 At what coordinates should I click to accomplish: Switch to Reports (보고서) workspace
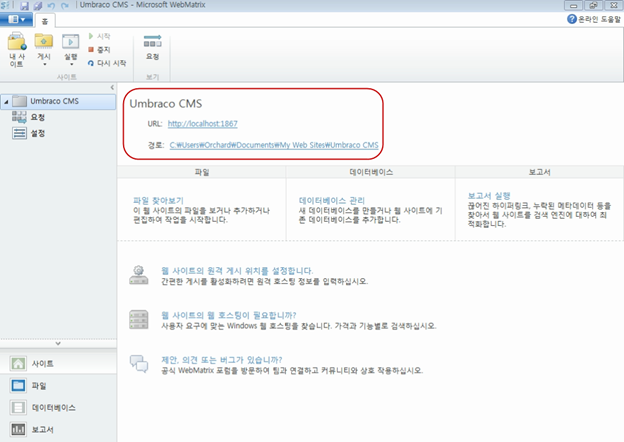[58, 429]
